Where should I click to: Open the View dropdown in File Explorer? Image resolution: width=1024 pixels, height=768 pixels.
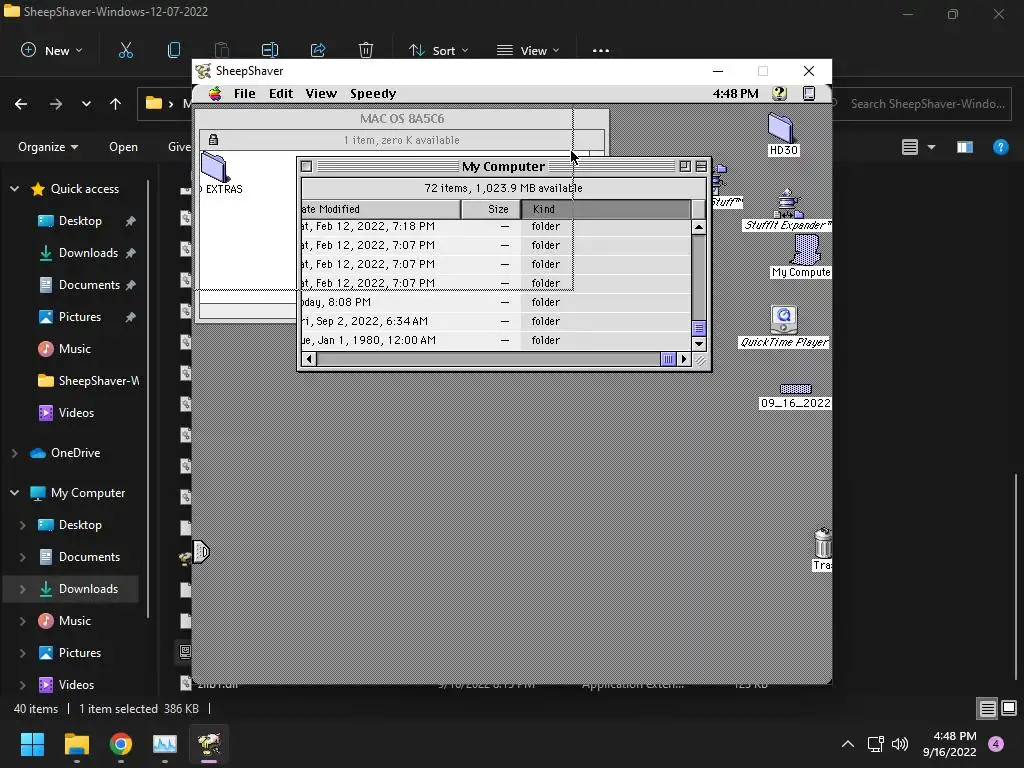(528, 50)
